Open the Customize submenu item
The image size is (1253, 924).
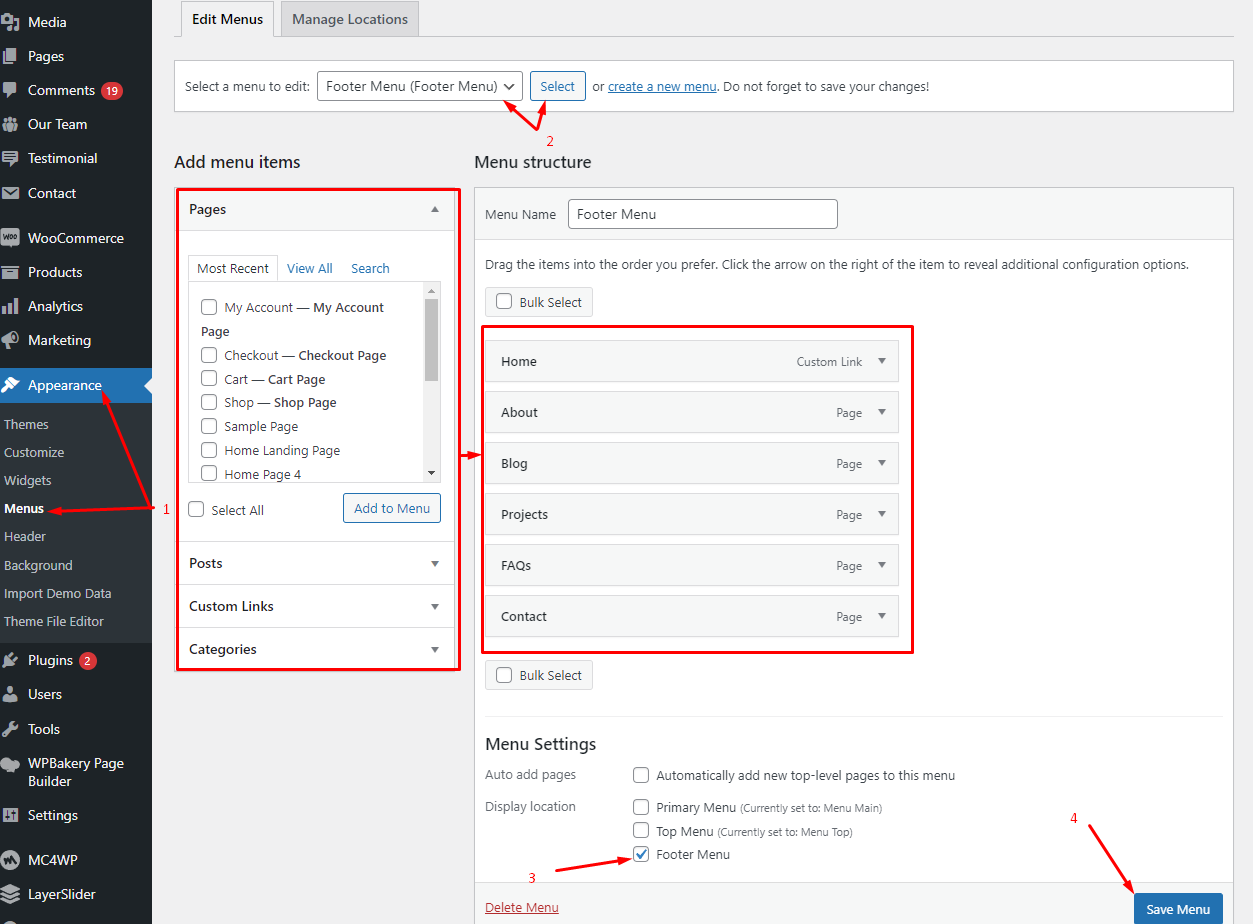coord(34,452)
